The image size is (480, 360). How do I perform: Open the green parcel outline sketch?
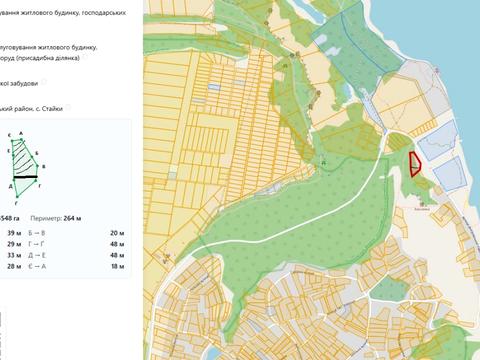click(x=26, y=167)
